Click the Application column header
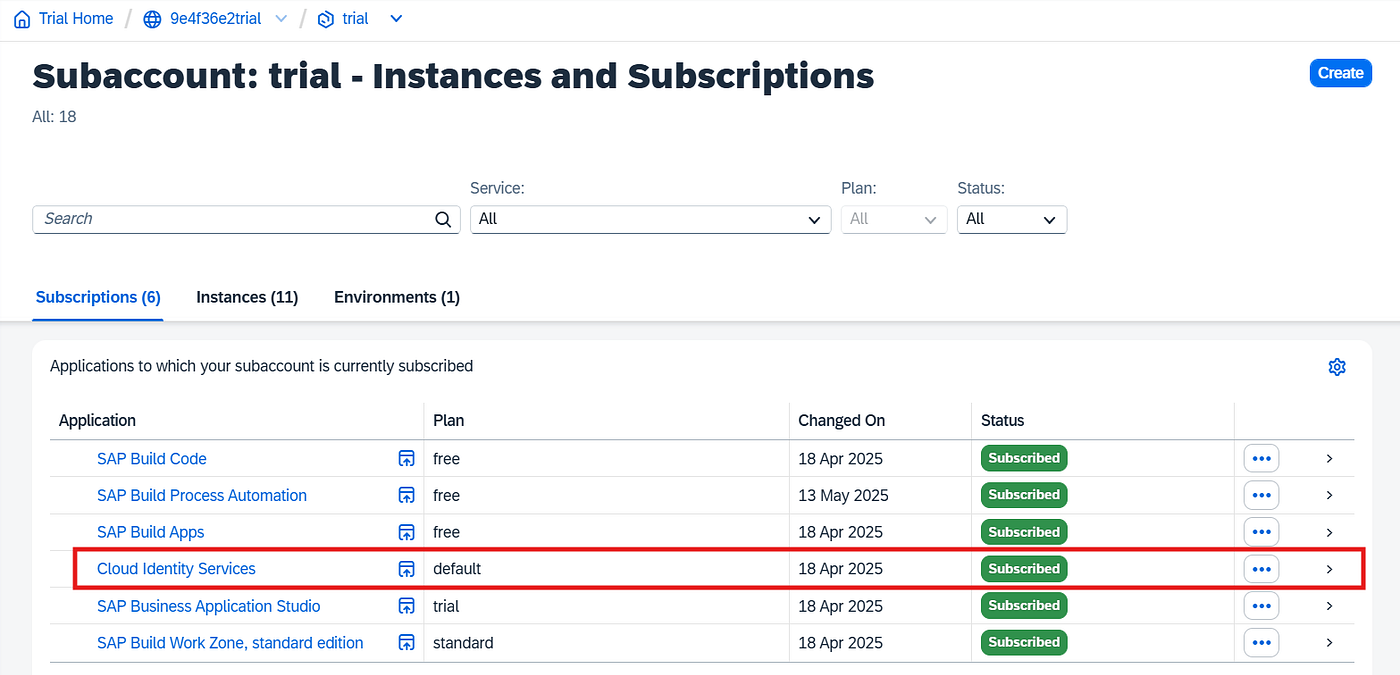 click(x=97, y=421)
